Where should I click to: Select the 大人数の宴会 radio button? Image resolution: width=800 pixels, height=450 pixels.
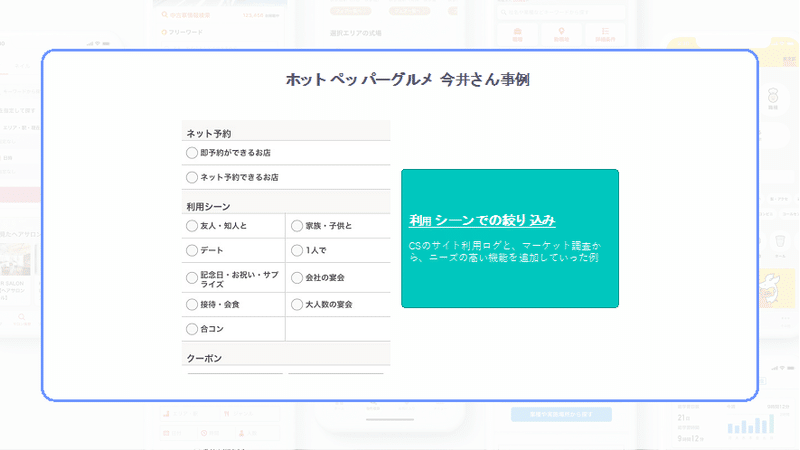tap(297, 304)
